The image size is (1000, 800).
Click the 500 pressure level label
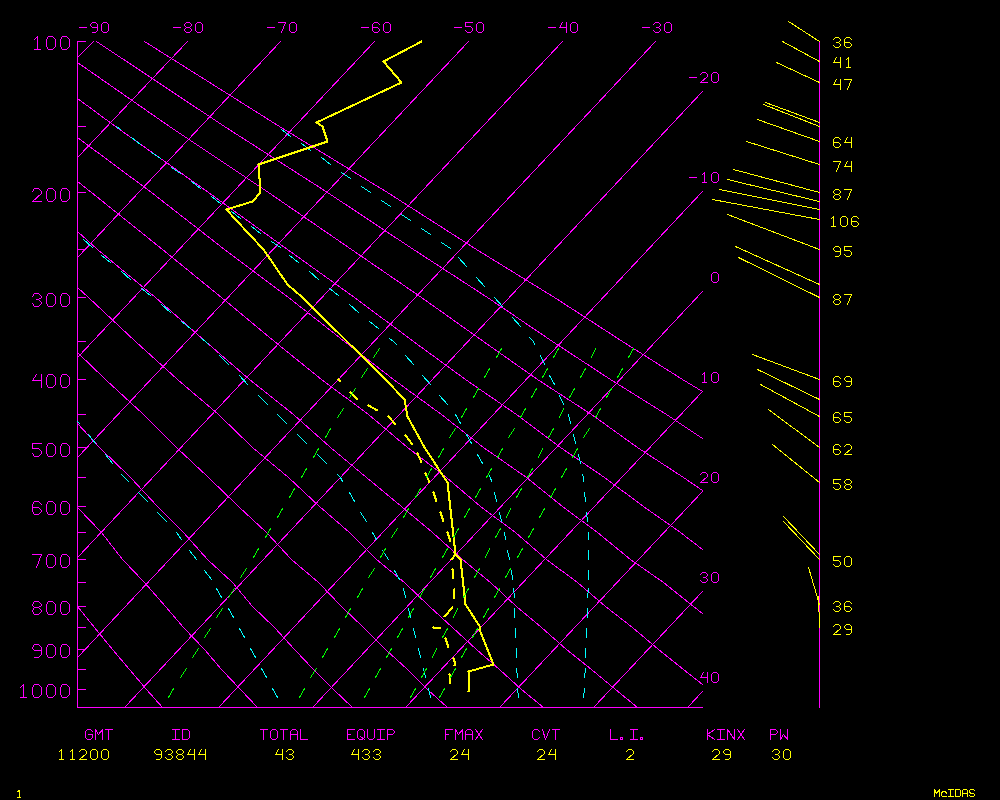(51, 450)
